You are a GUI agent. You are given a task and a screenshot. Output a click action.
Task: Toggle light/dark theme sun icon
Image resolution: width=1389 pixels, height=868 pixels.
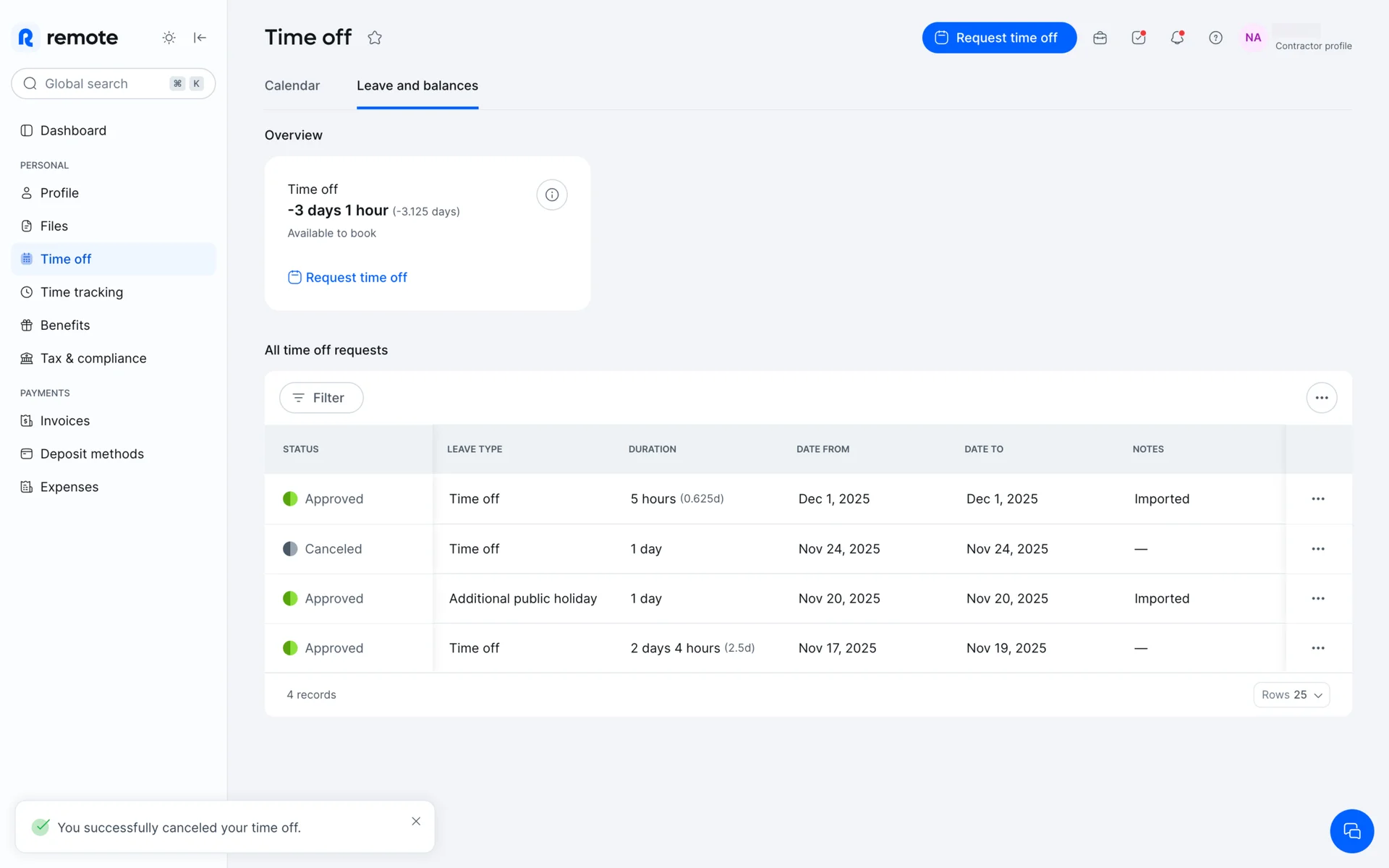coord(169,38)
